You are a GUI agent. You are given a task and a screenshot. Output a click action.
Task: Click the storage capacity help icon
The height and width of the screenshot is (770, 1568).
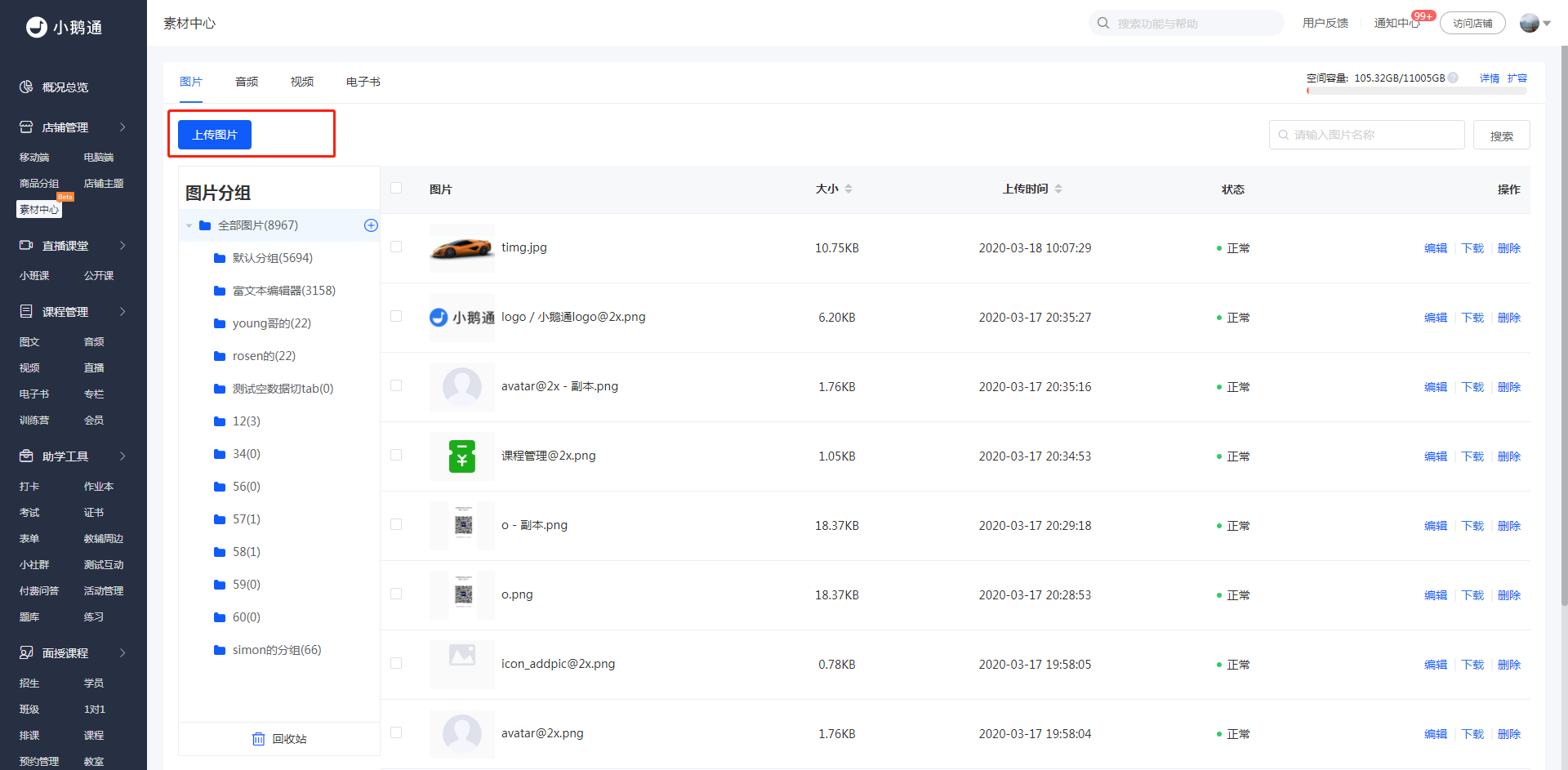[x=1453, y=78]
